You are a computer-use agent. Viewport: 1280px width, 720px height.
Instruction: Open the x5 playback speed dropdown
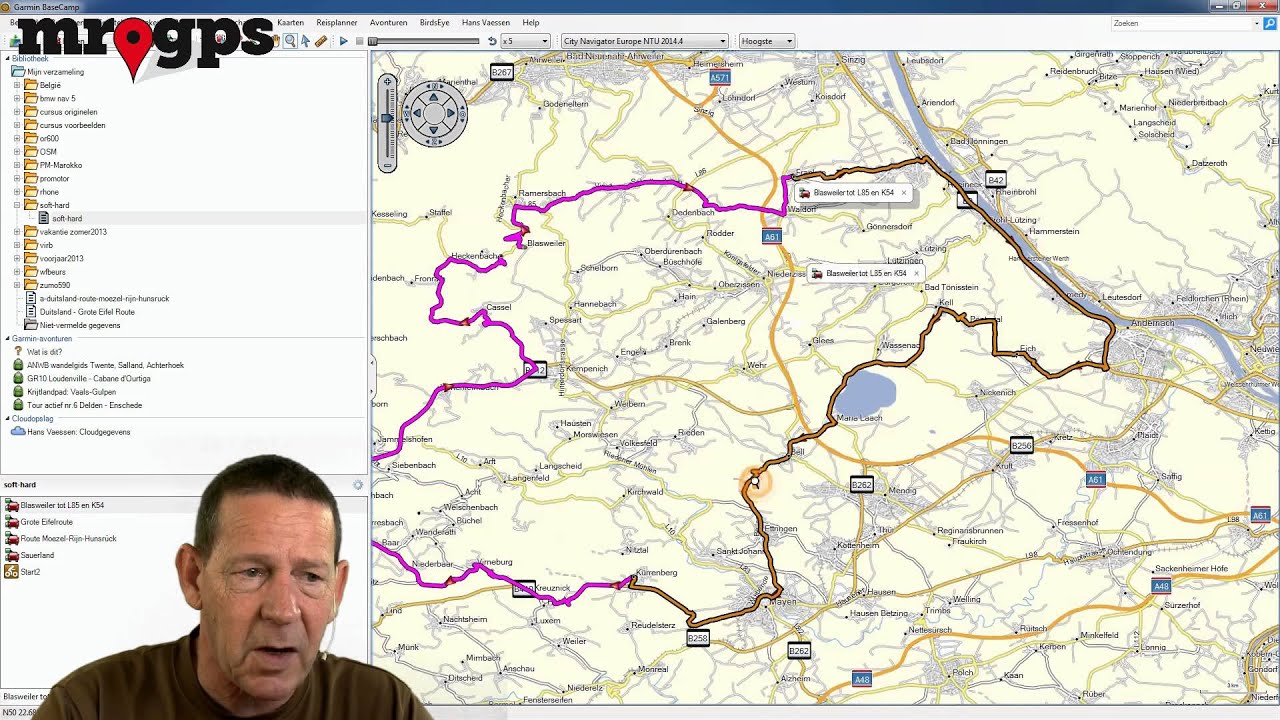(x=526, y=41)
